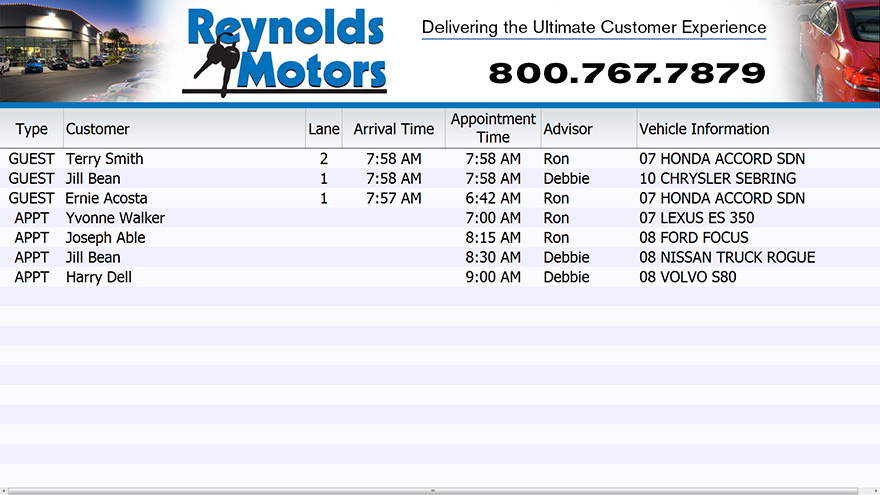Select customer Terry Smith
Screen dimensions: 880x495
click(104, 159)
